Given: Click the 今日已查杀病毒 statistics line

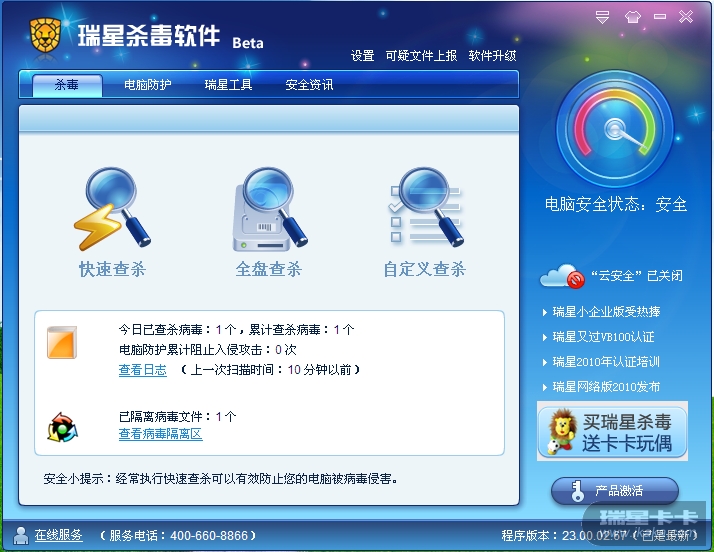Looking at the screenshot, I should 236,330.
